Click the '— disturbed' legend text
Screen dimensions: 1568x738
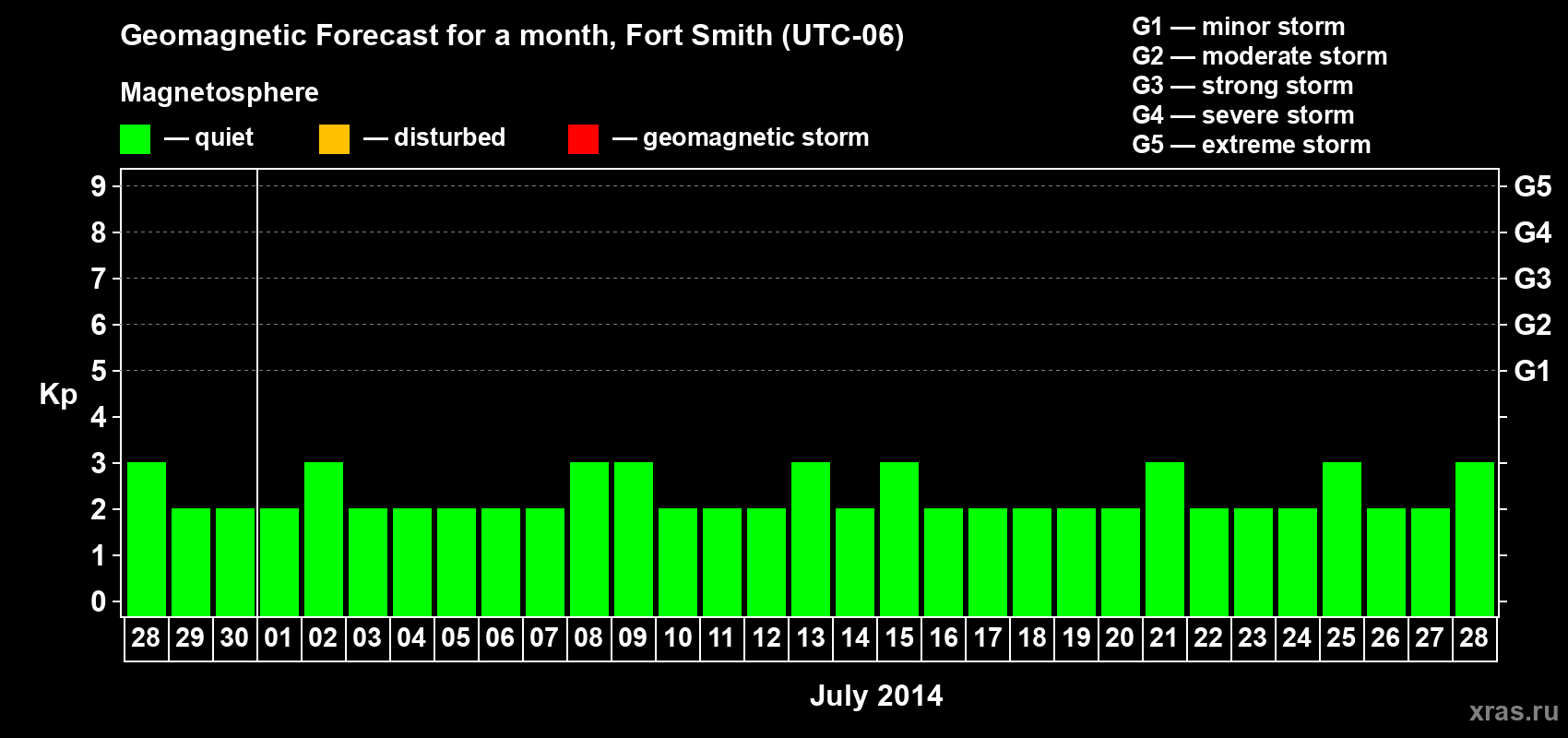pyautogui.click(x=434, y=138)
